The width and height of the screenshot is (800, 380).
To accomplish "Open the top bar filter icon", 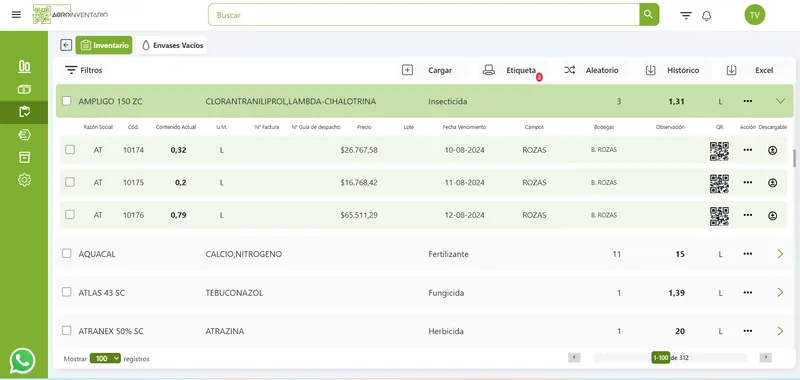I will pos(686,15).
